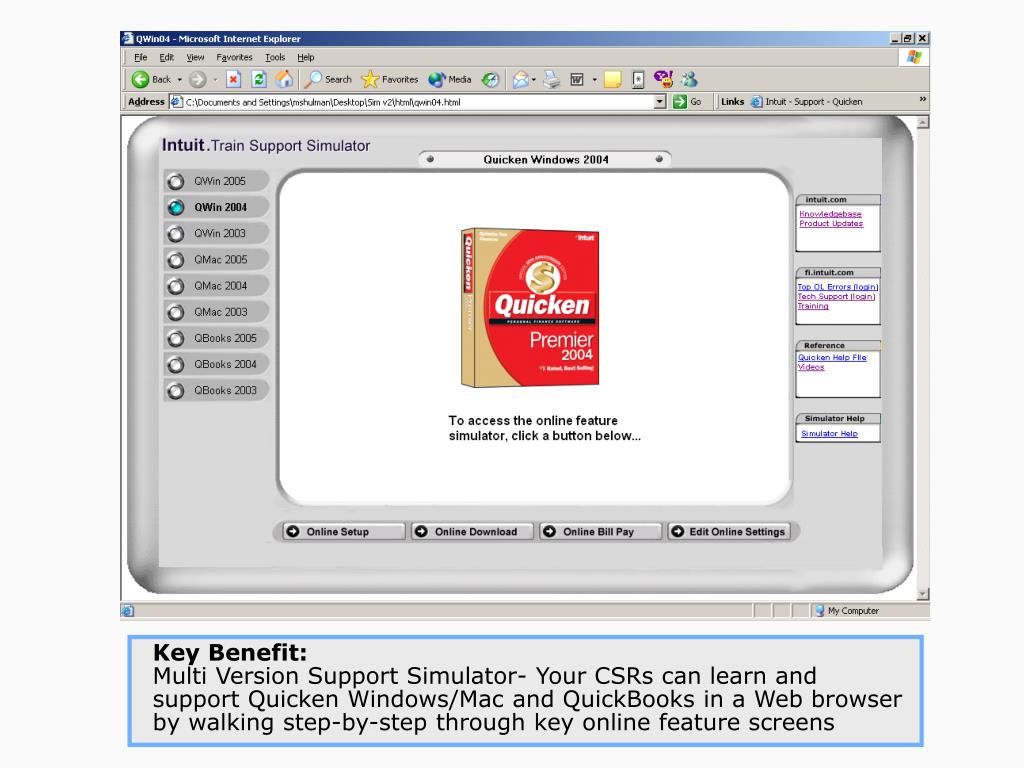Viewport: 1024px width, 768px height.
Task: Click in the Address bar field
Action: pos(418,102)
